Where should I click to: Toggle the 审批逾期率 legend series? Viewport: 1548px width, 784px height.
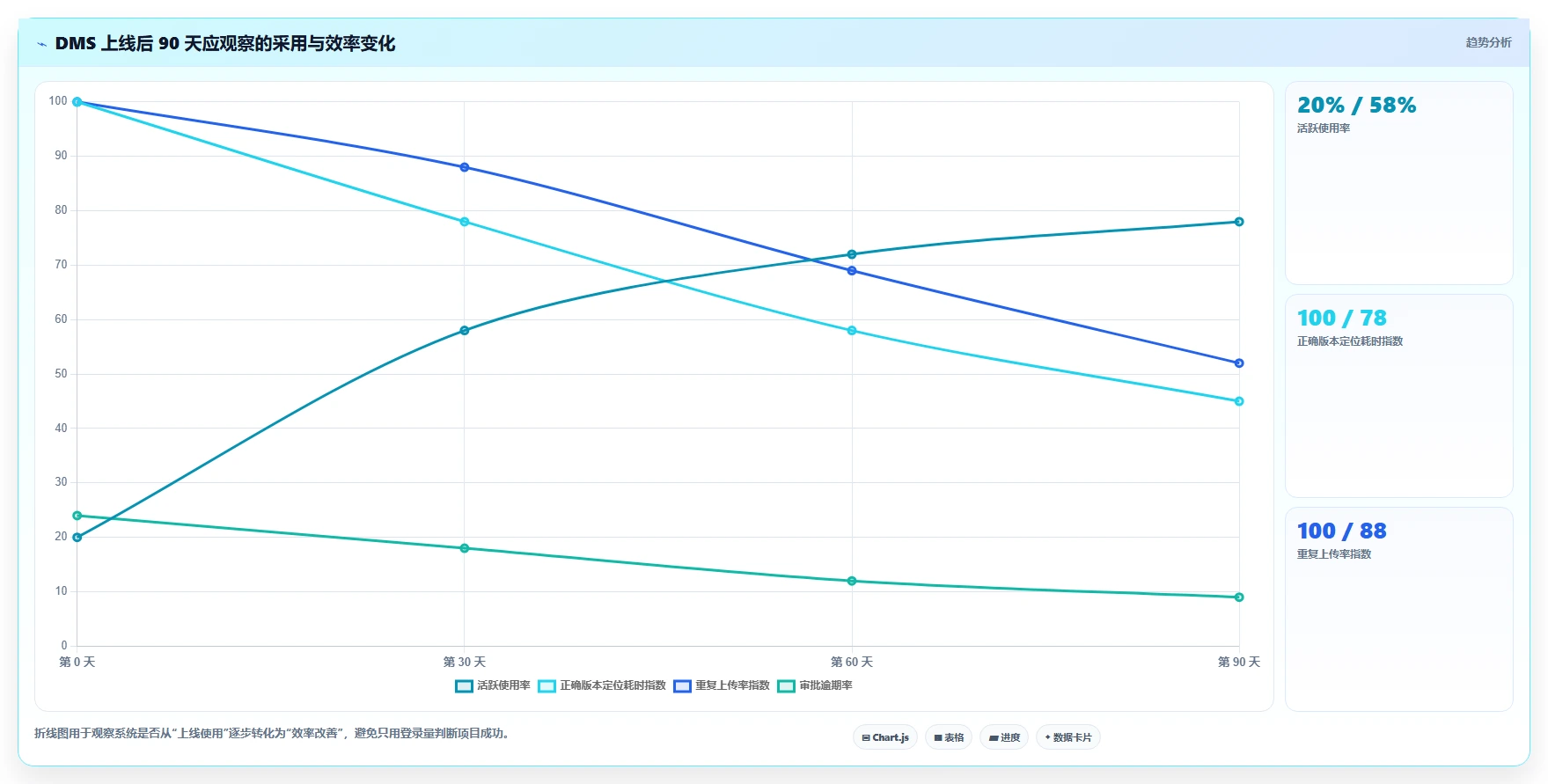tap(815, 685)
